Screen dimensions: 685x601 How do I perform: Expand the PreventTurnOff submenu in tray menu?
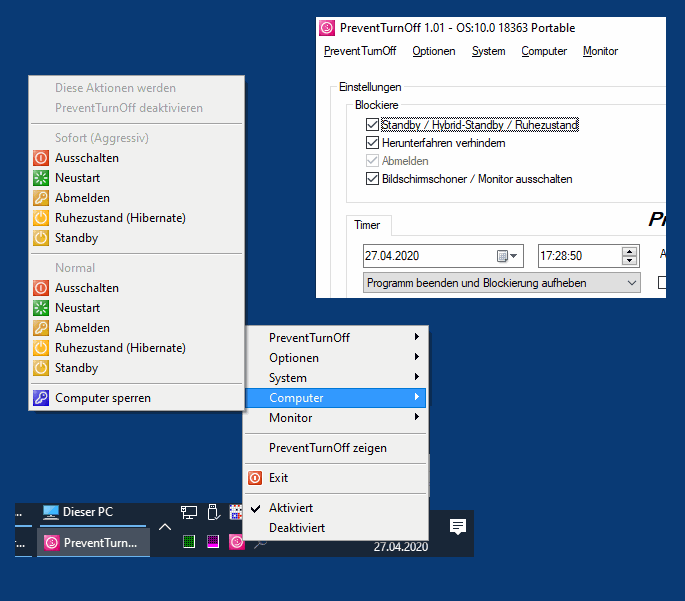(x=336, y=337)
